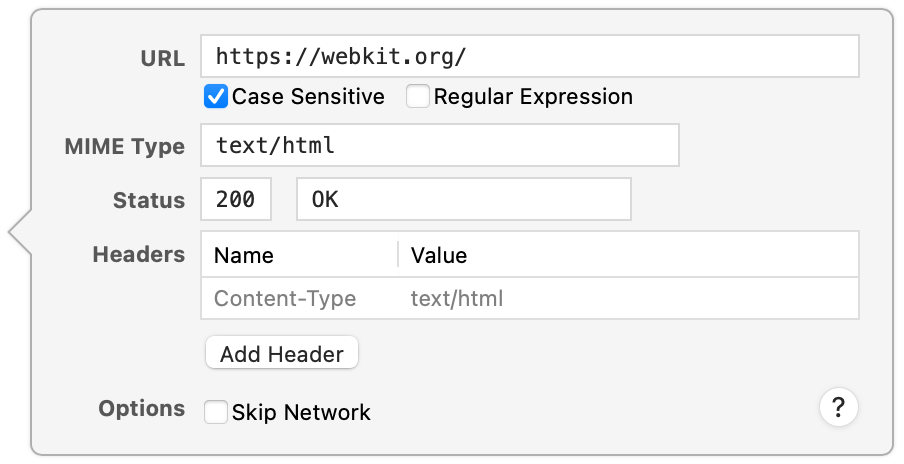Select the Content-Type header name cell
Screen dimensions: 904x464
[285, 298]
